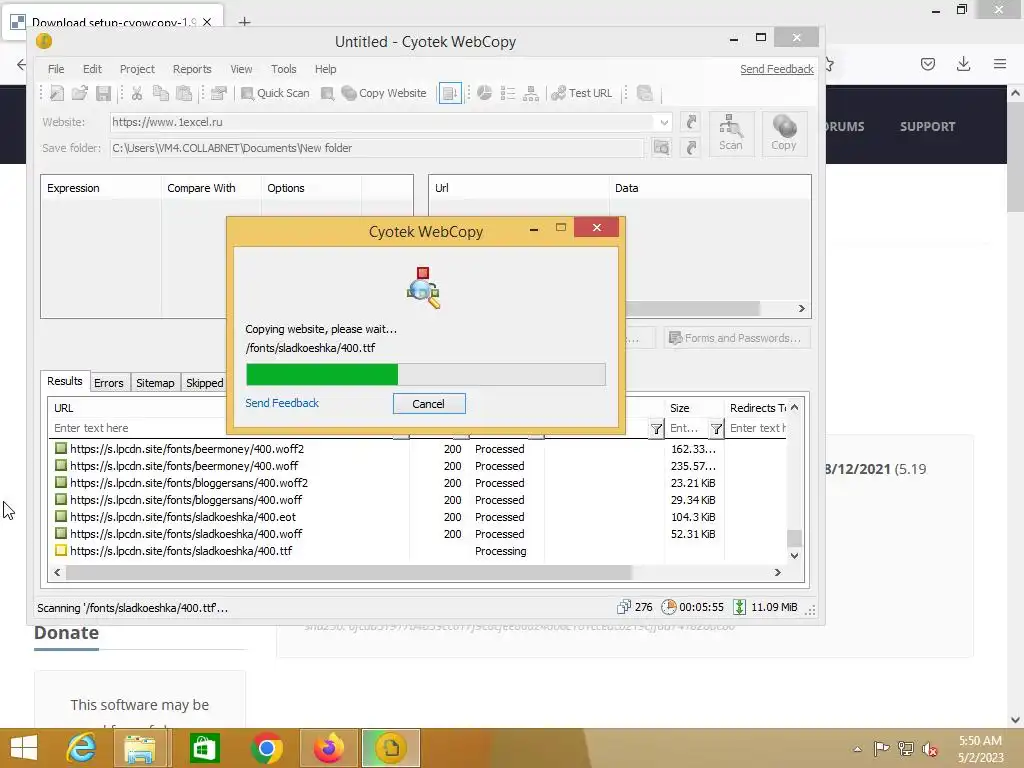Select the sladkoeshka/400.eot result row
Screen dimensions: 1024x768
click(418, 517)
